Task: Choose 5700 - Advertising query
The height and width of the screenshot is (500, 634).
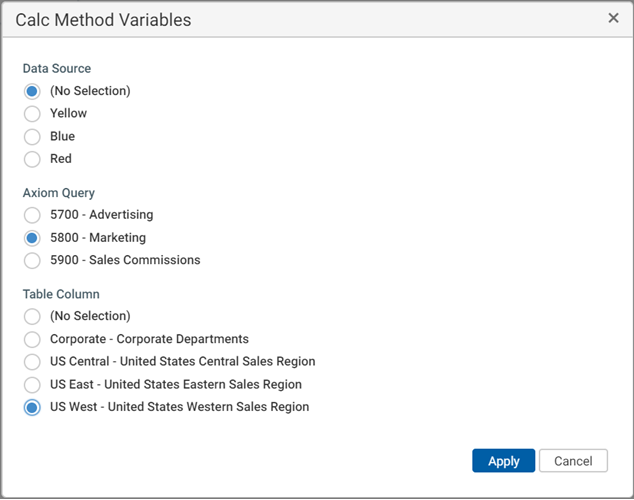Action: tap(32, 215)
